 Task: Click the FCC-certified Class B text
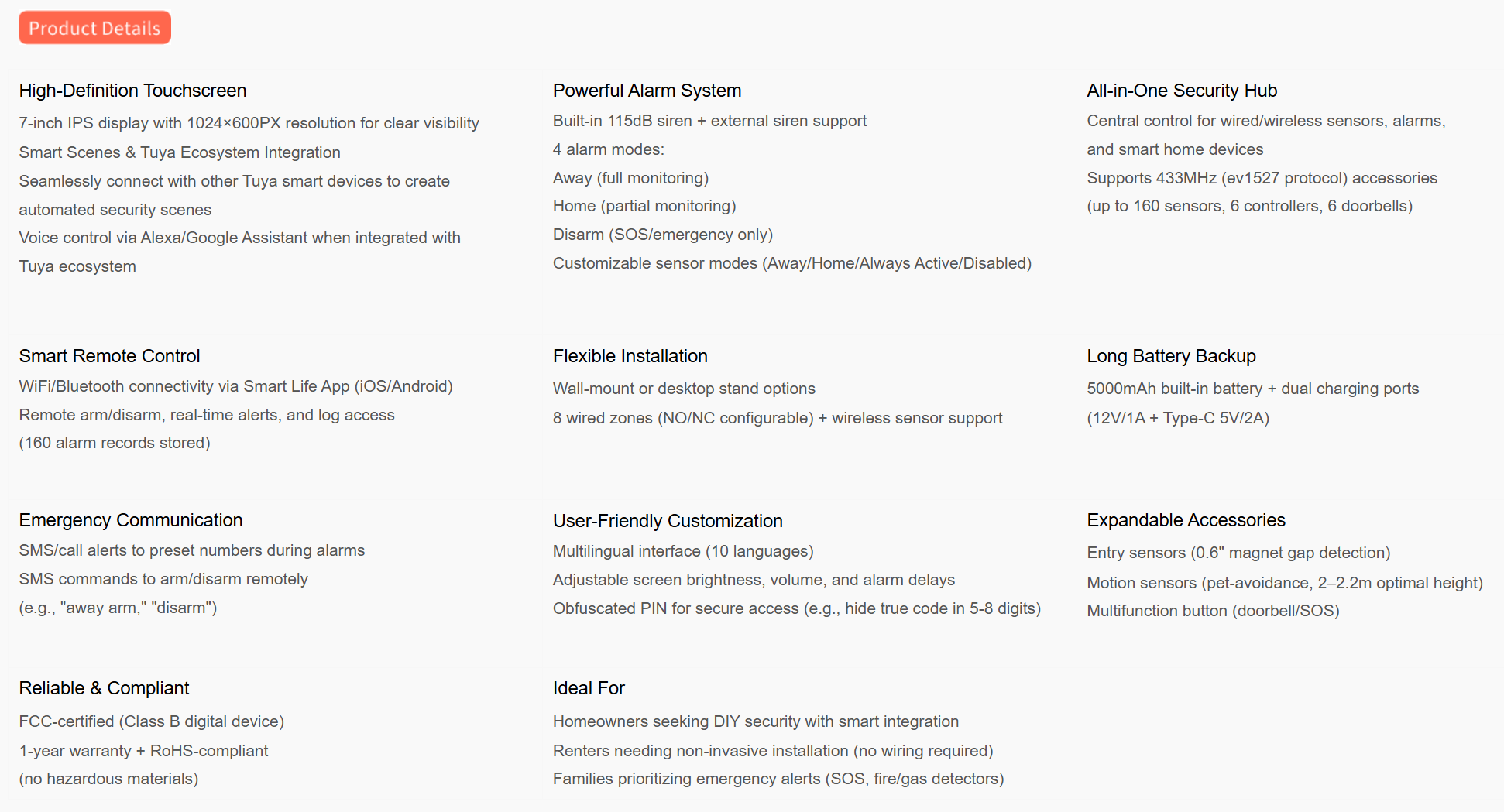coord(151,721)
